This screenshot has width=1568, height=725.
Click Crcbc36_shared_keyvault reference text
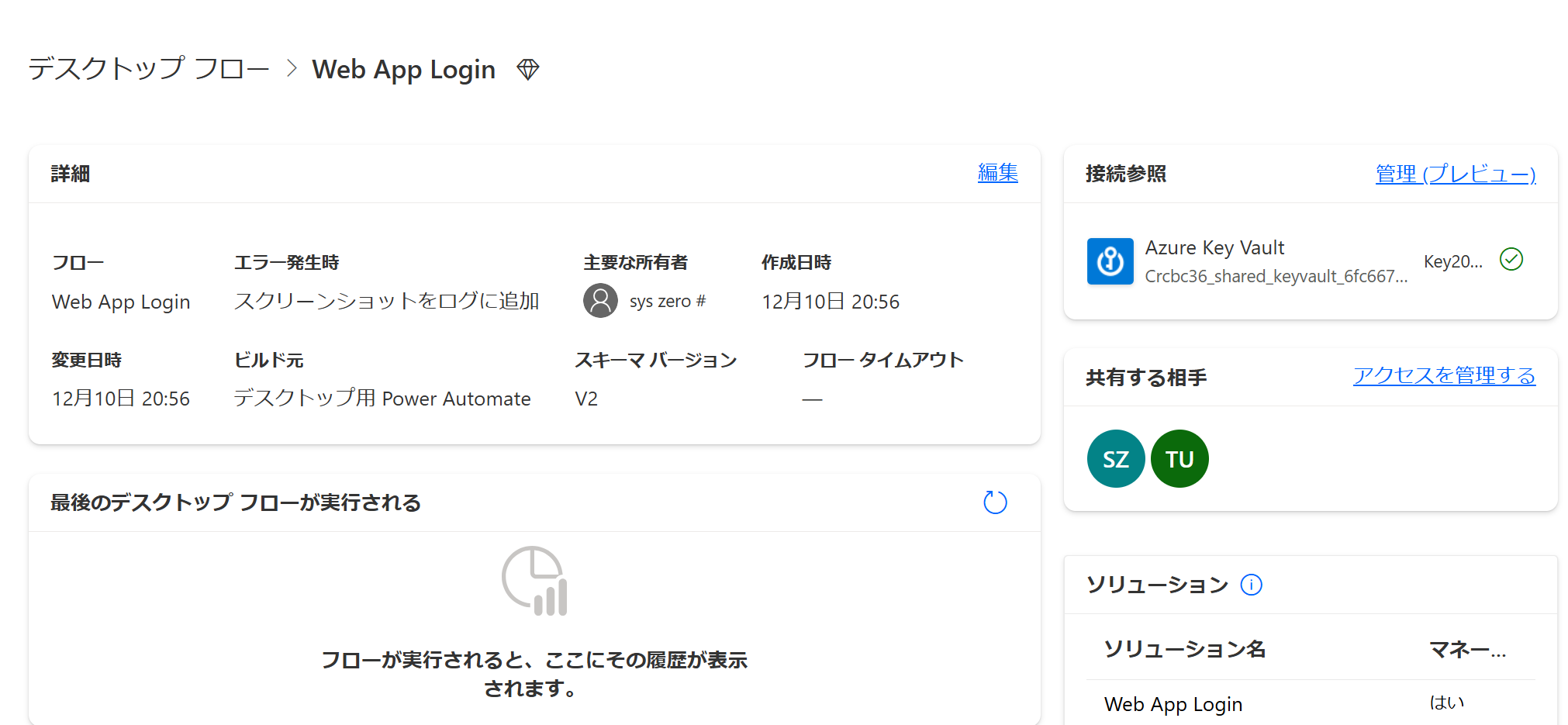point(1276,276)
